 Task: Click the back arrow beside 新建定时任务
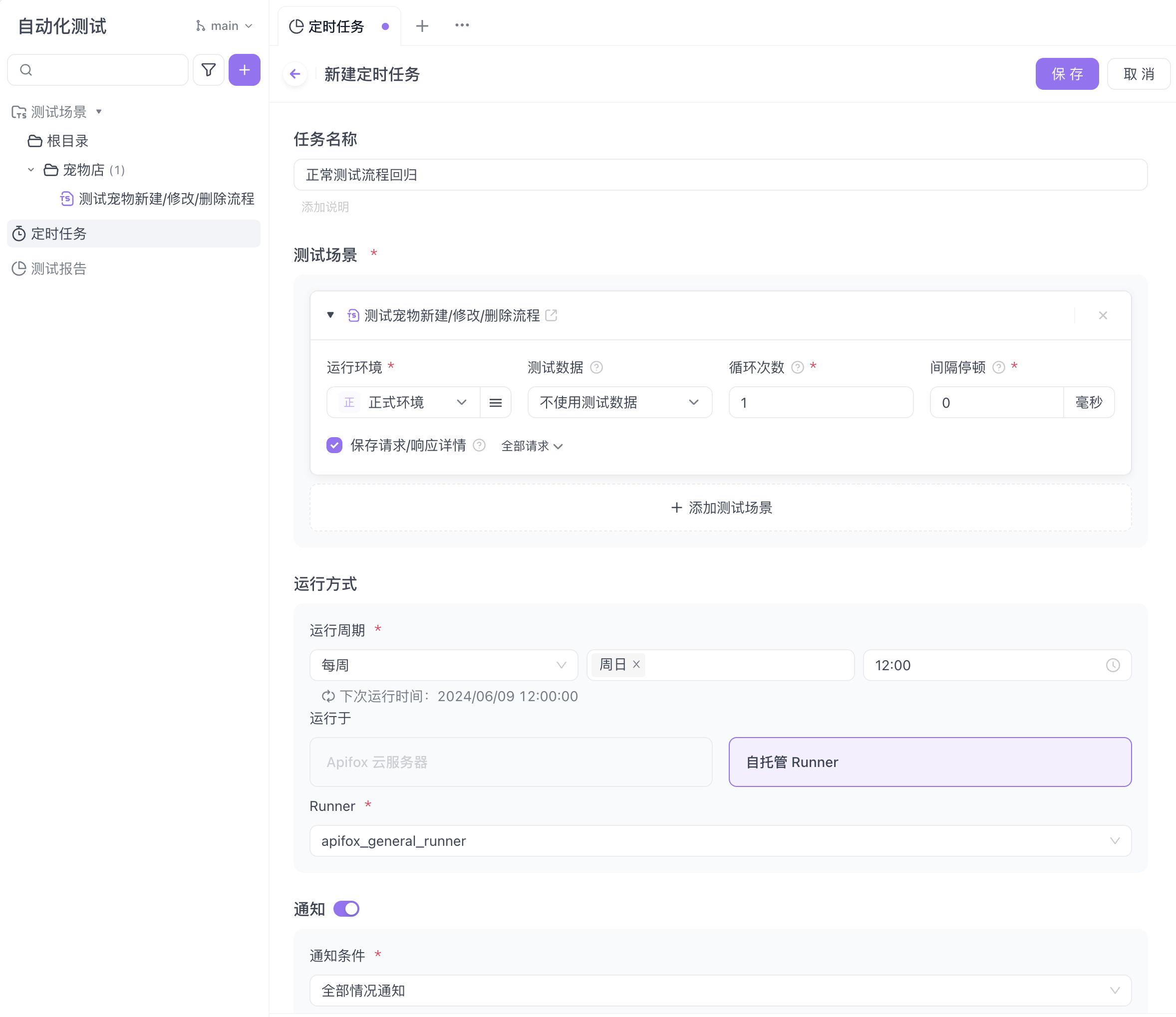click(x=294, y=74)
